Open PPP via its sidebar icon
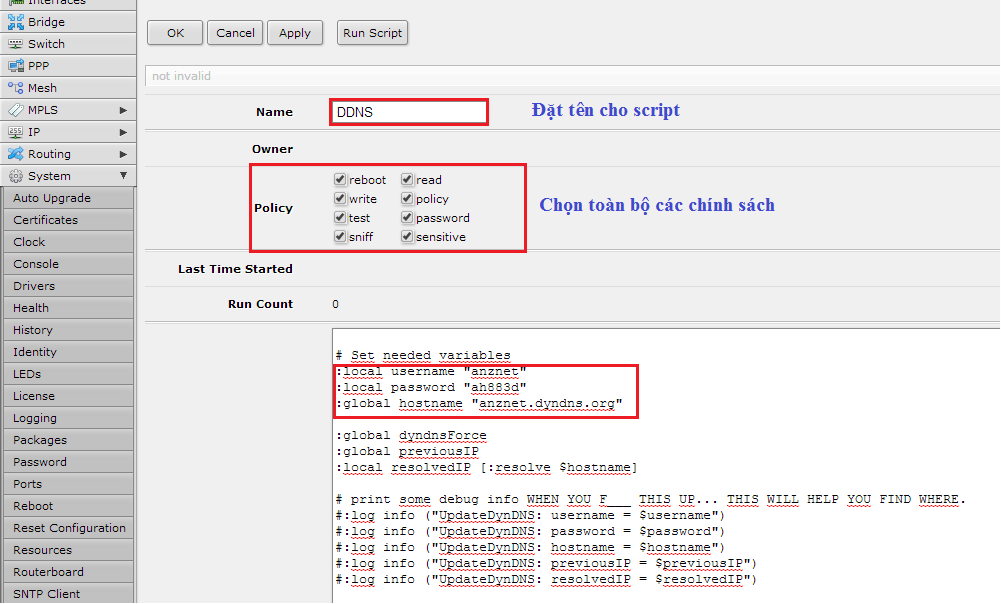 point(15,66)
